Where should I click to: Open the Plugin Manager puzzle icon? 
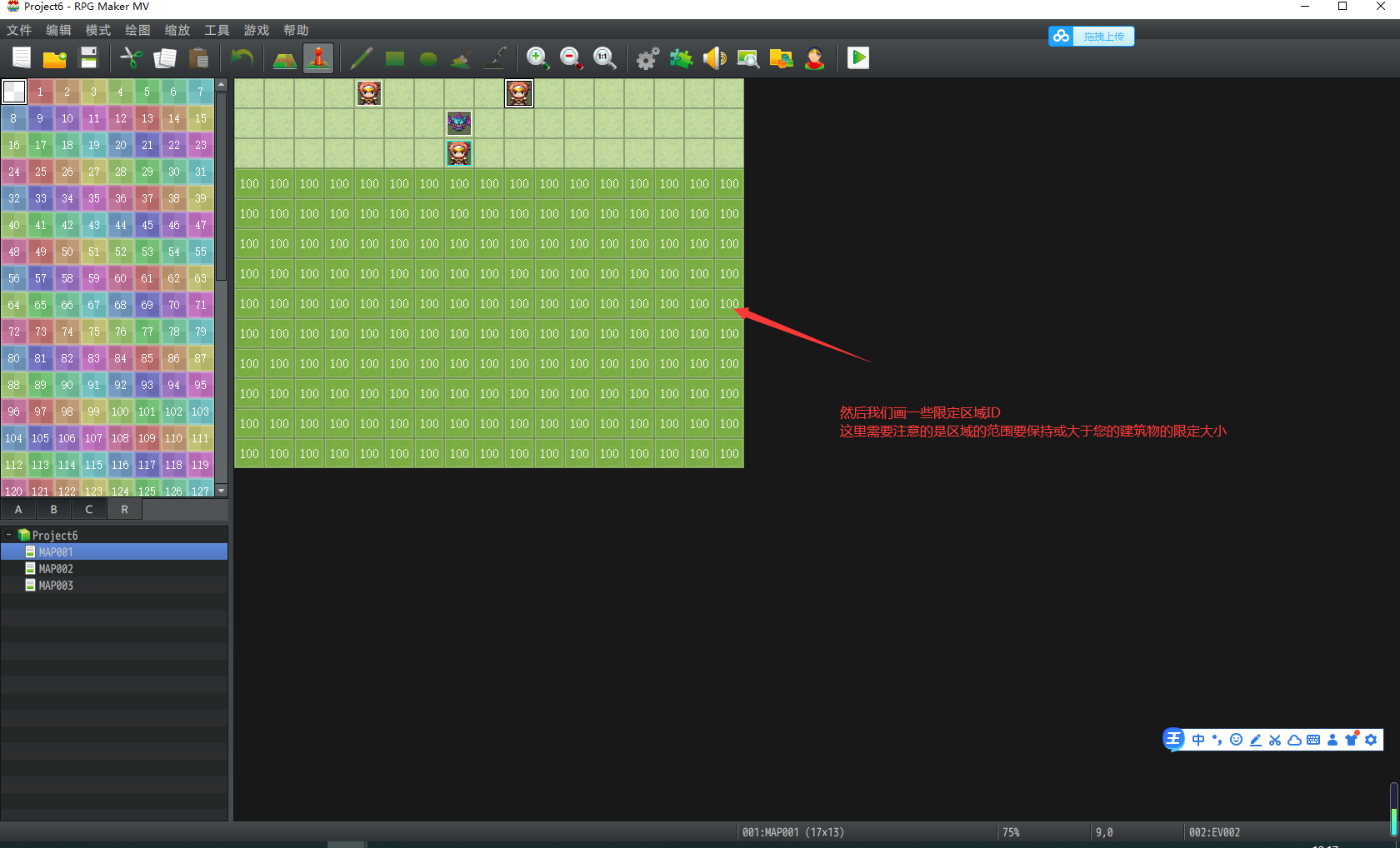(x=682, y=58)
